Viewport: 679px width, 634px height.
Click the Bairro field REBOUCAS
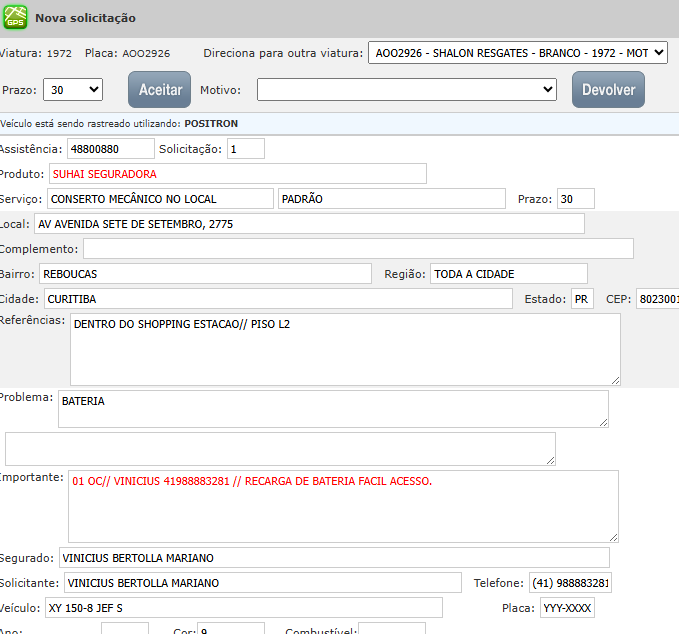coord(205,274)
